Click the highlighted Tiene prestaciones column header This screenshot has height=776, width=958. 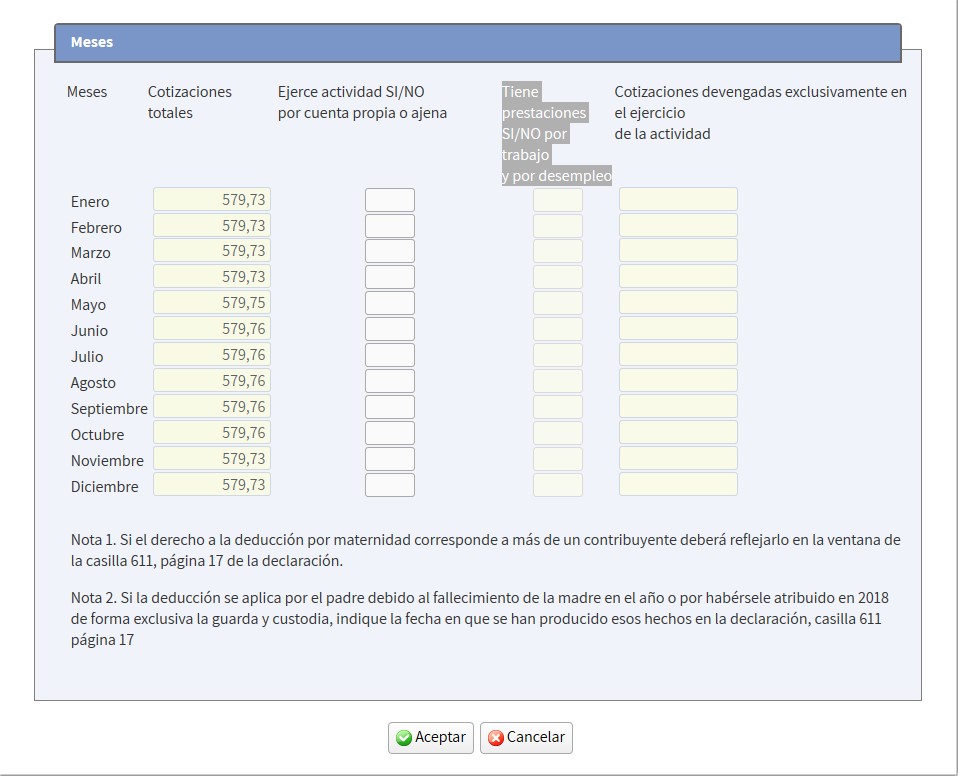(x=556, y=134)
